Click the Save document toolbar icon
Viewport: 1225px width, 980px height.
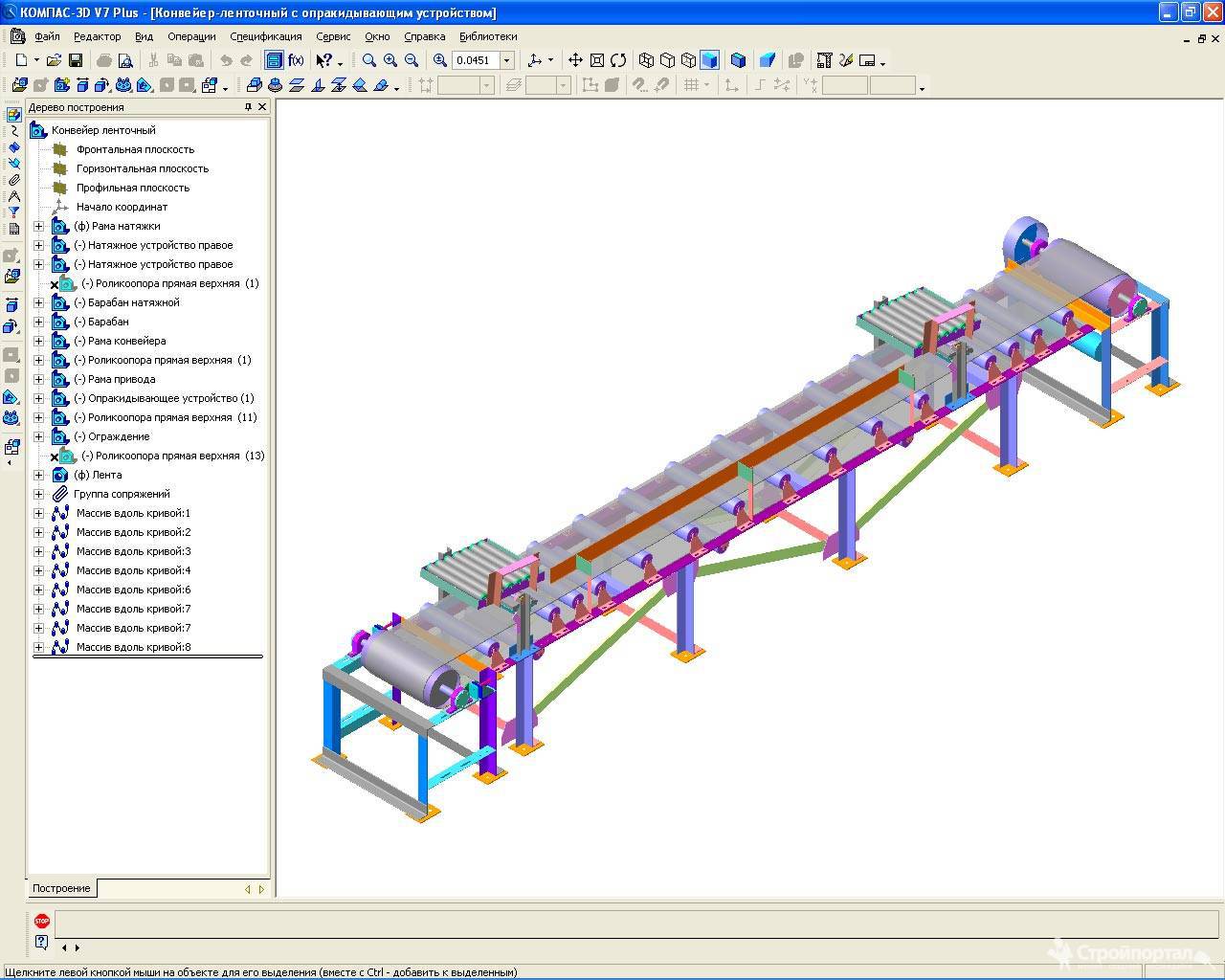coord(76,60)
